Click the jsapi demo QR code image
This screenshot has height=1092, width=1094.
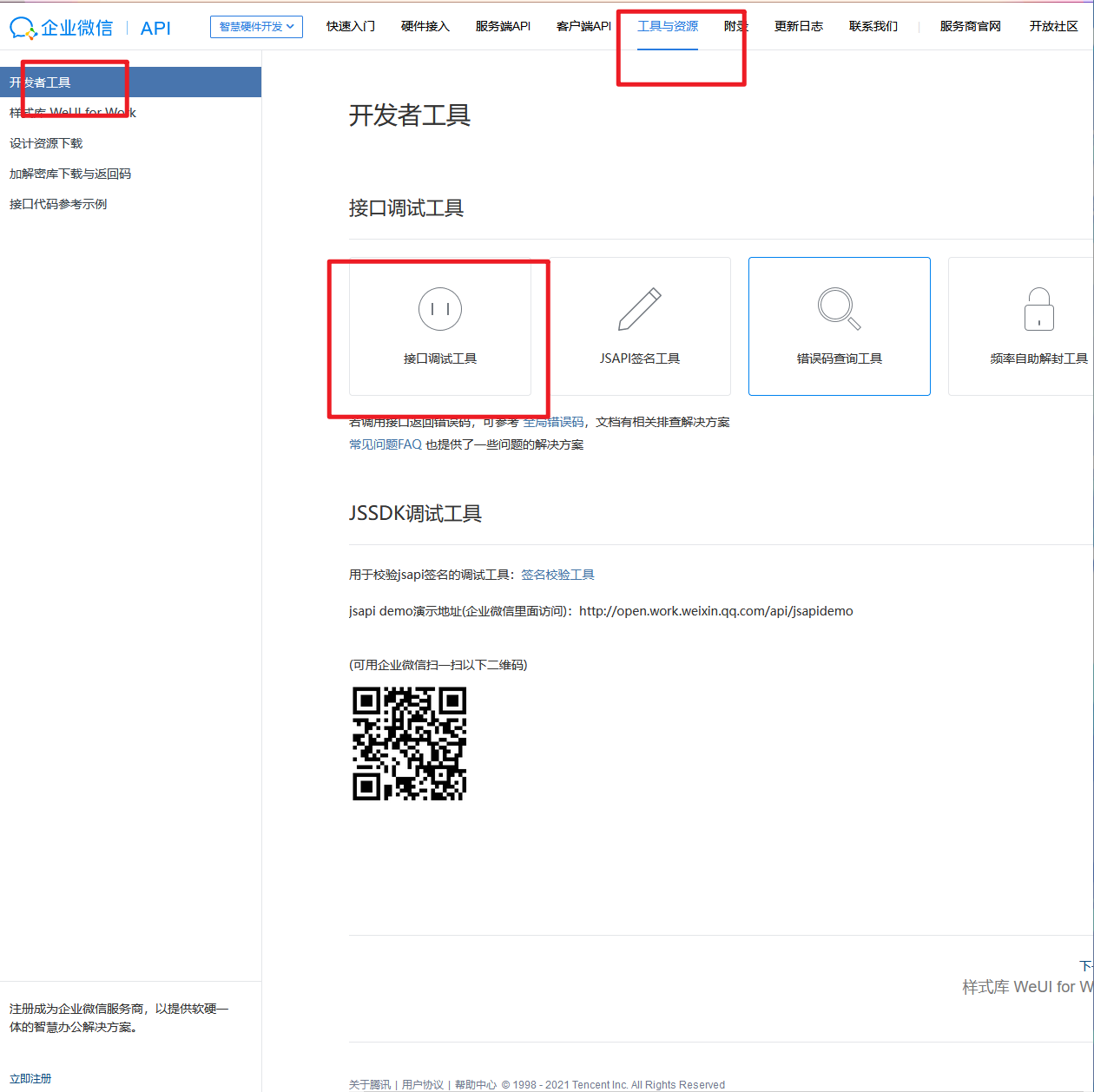(x=409, y=743)
